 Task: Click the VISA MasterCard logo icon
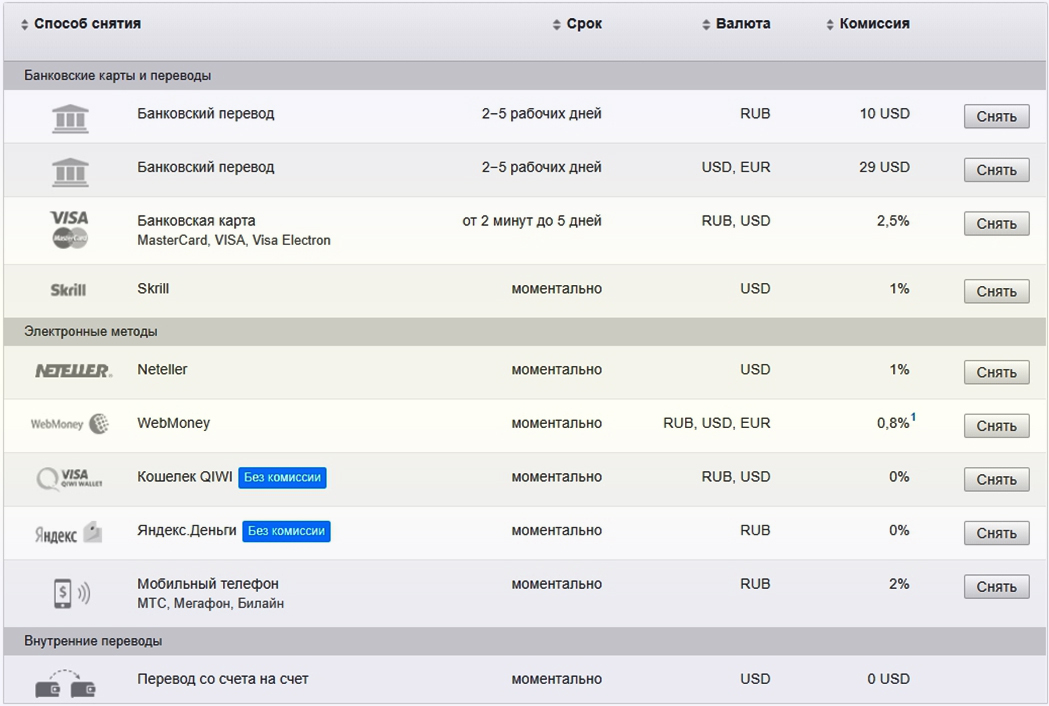pyautogui.click(x=69, y=229)
